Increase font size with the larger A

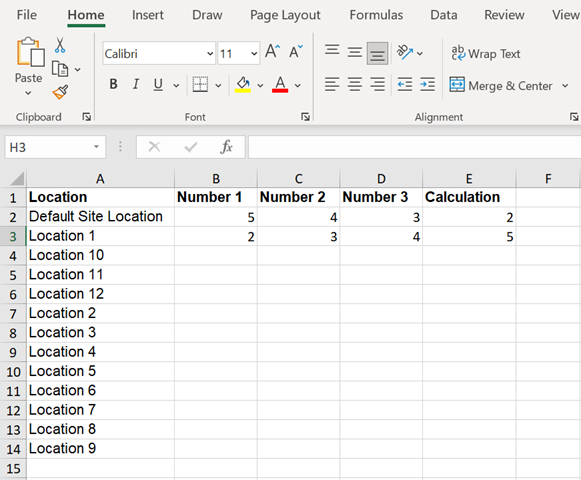[273, 52]
